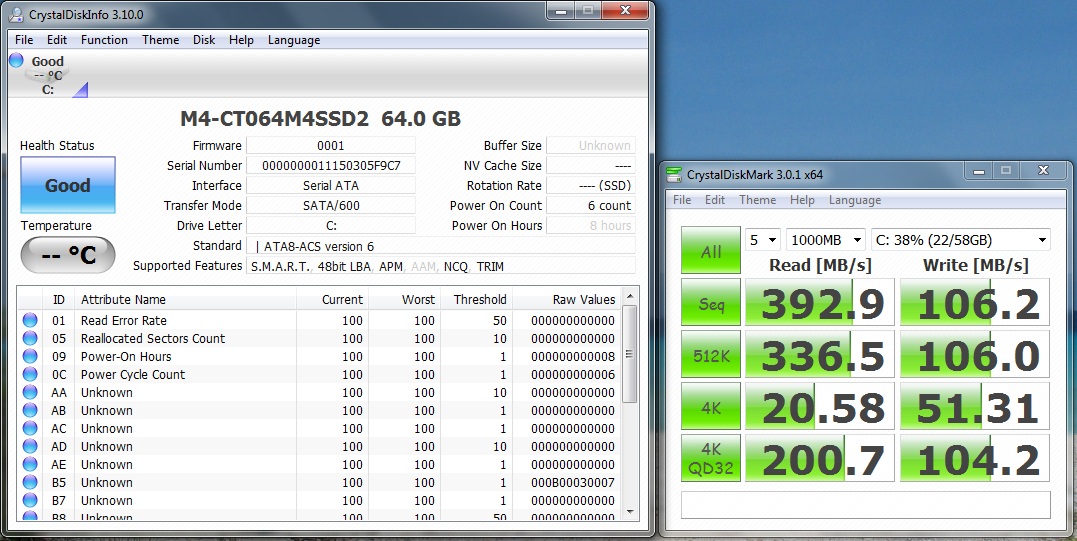This screenshot has width=1077, height=541.
Task: Run All benchmarks in CrystalDiskMark
Action: coord(711,251)
